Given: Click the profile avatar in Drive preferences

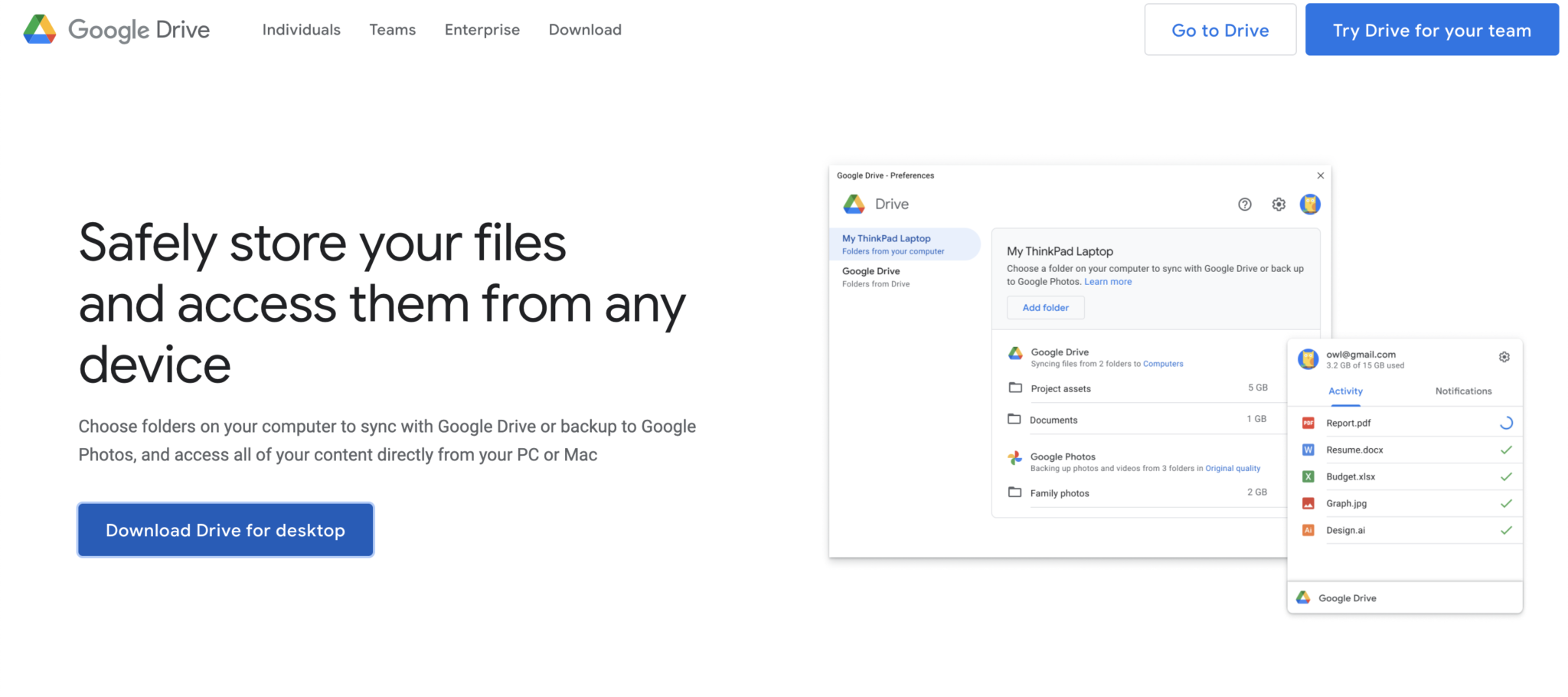Looking at the screenshot, I should click(x=1310, y=204).
